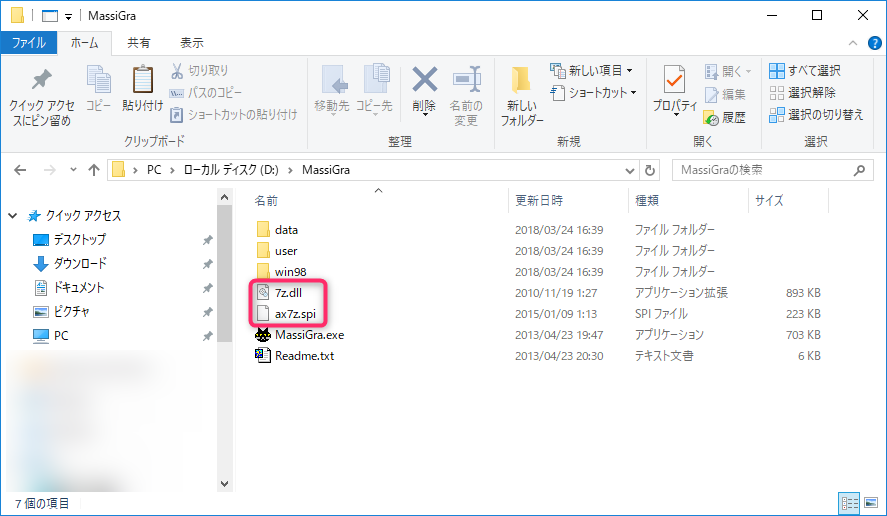This screenshot has height=516, width=887.
Task: Click 名前の変更 (Rename) icon
Action: click(467, 79)
